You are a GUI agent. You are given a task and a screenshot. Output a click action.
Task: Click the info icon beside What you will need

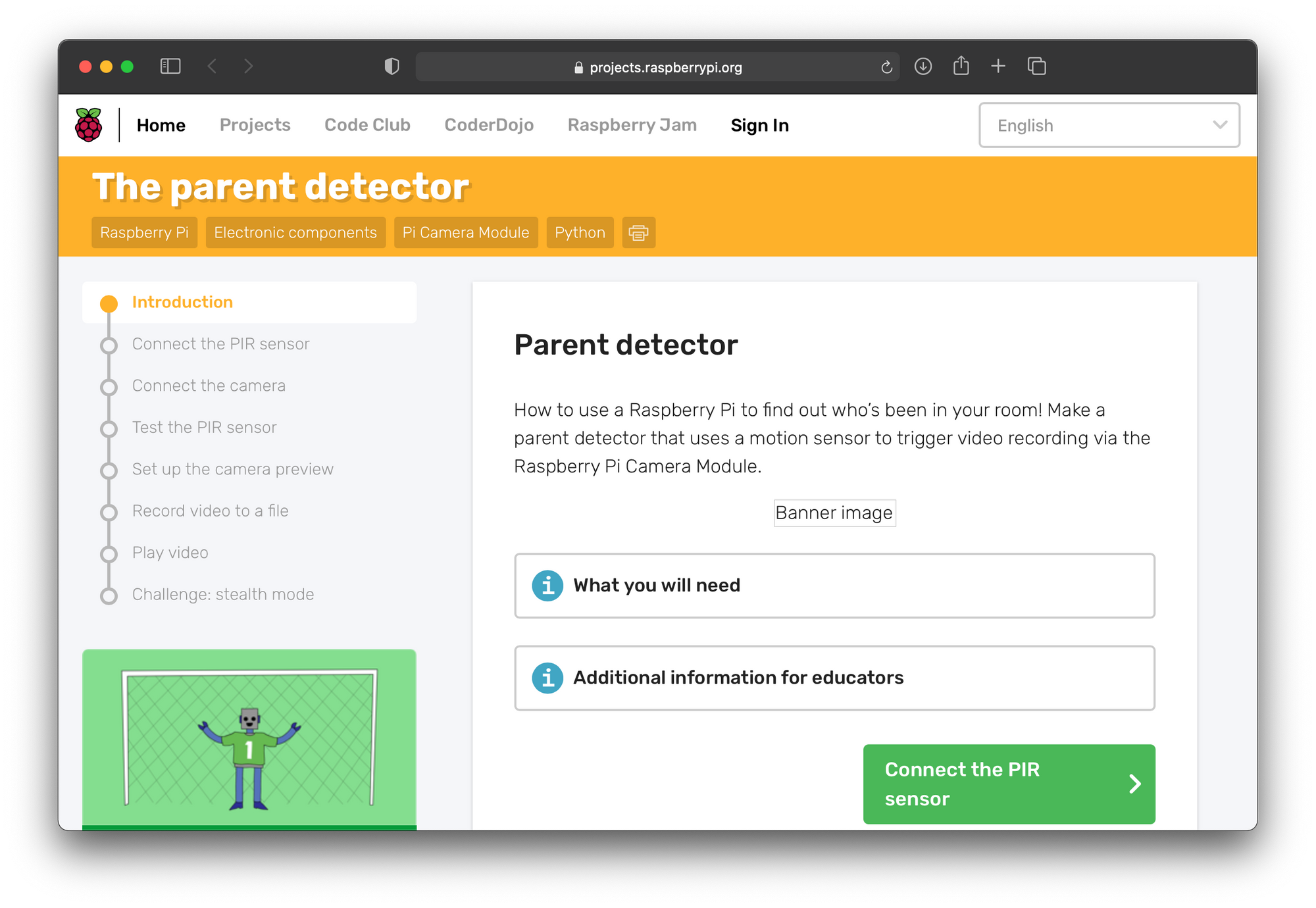point(547,586)
